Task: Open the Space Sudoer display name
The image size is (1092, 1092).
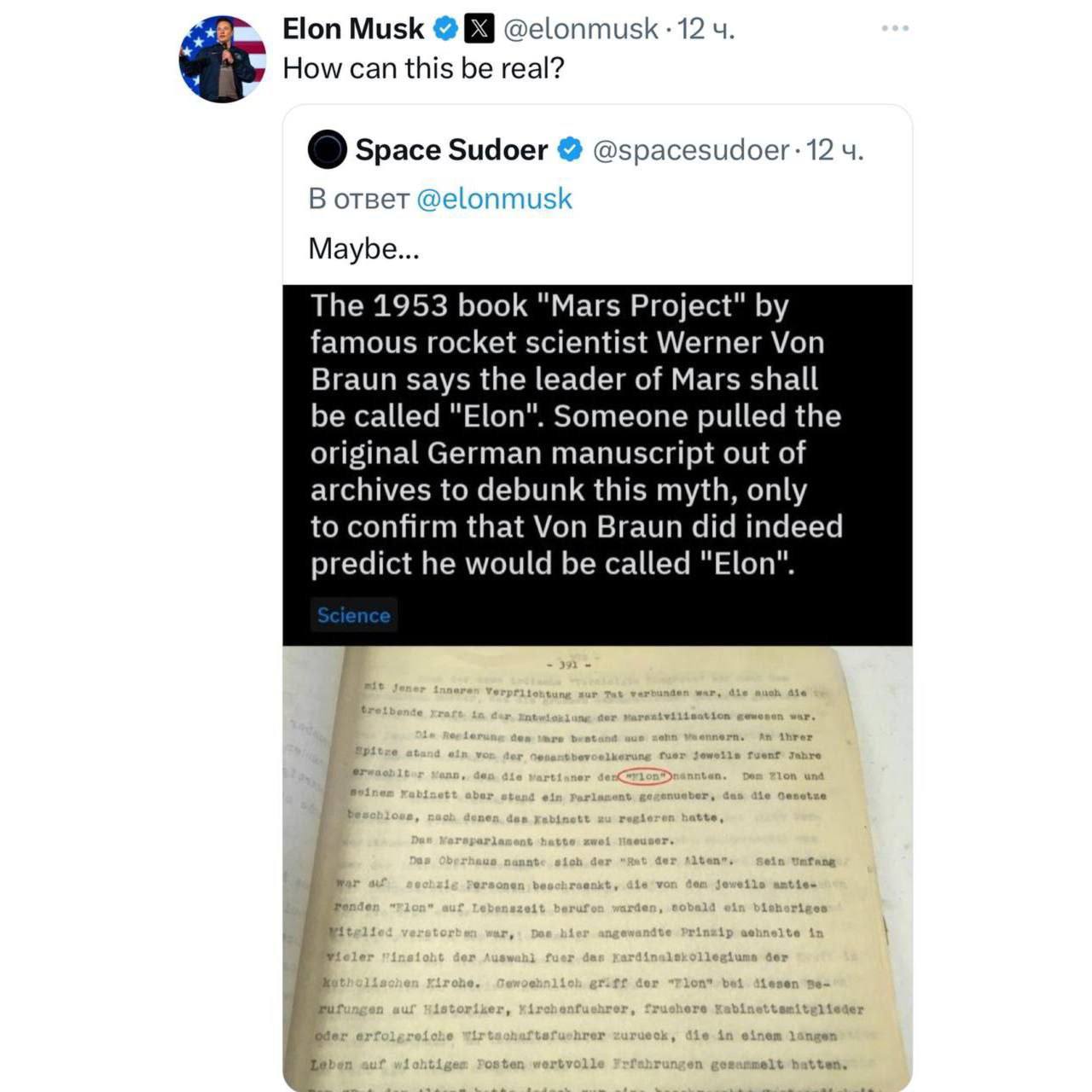Action: tap(451, 150)
